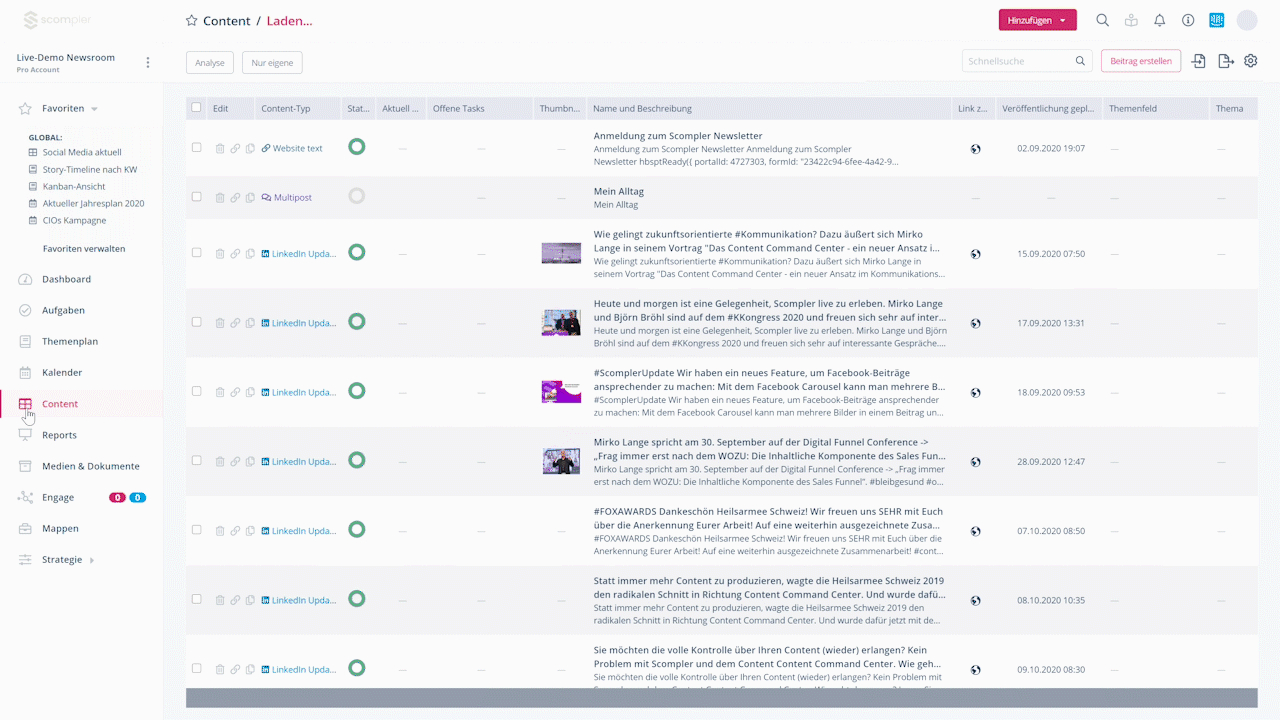Select the checkbox in the table header
Screen dimensions: 1280x720
(x=196, y=108)
